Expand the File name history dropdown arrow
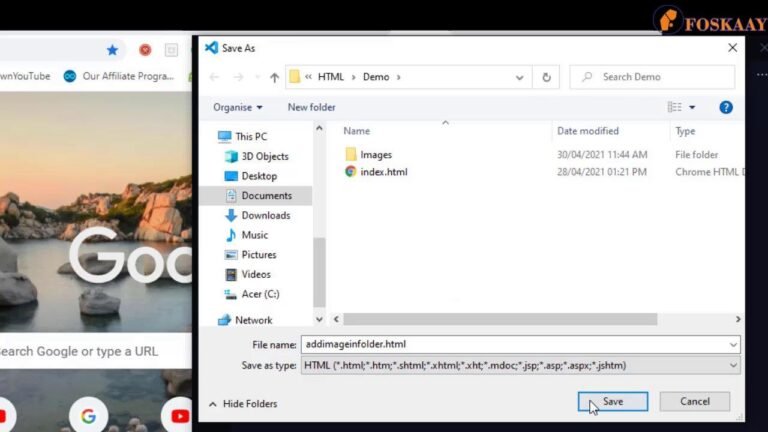This screenshot has width=768, height=432. (733, 345)
